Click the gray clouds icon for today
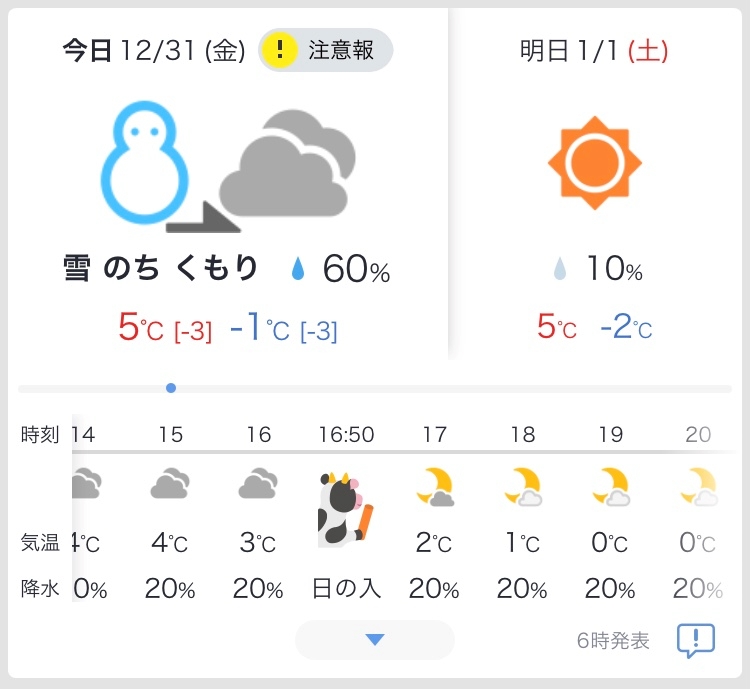750x689 pixels. click(x=287, y=163)
